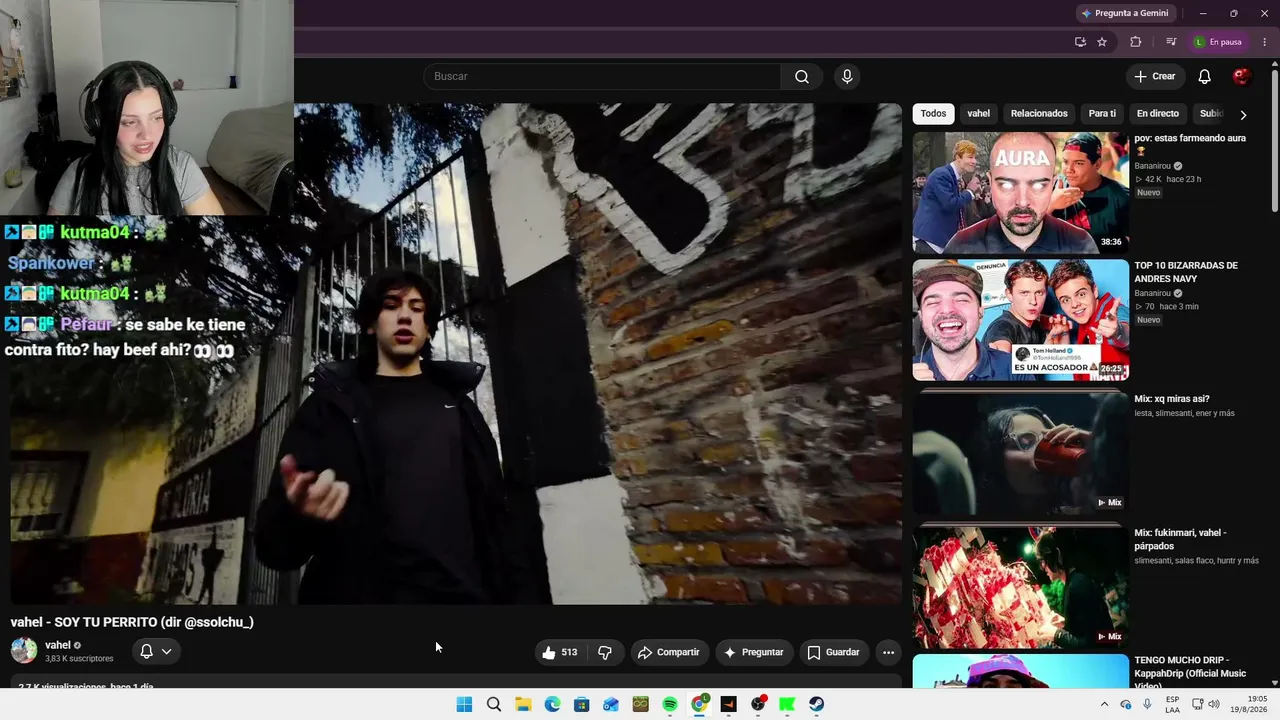Select the vahel filter chip
1280x720 pixels.
coord(978,114)
